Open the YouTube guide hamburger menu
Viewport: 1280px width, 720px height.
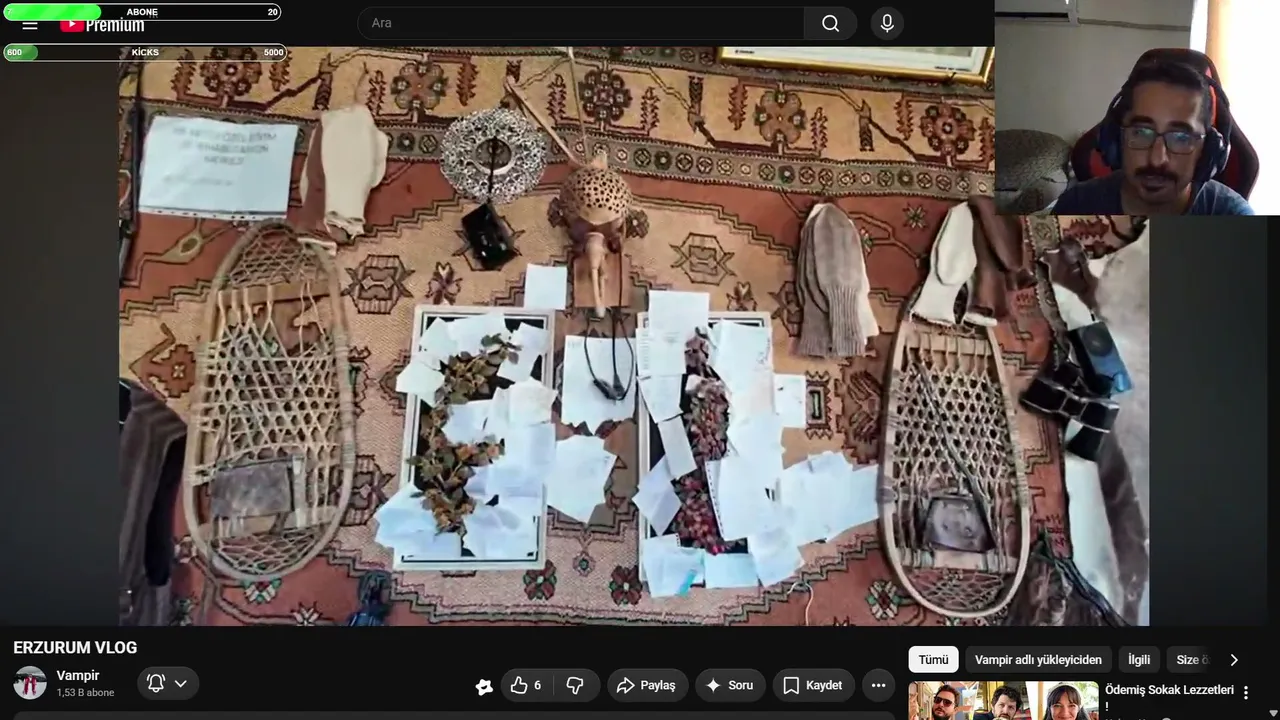pyautogui.click(x=30, y=24)
